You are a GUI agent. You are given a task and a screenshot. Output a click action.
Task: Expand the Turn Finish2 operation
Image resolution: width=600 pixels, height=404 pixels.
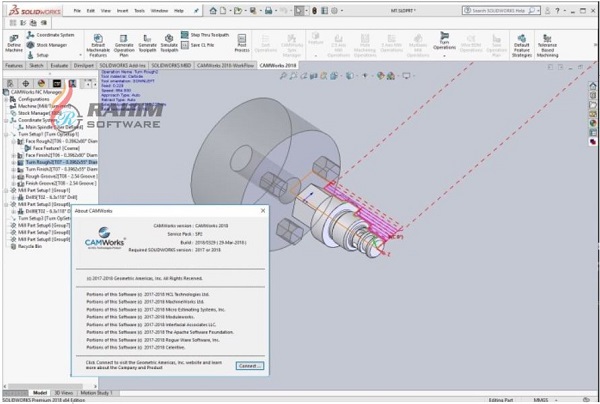click(14, 169)
